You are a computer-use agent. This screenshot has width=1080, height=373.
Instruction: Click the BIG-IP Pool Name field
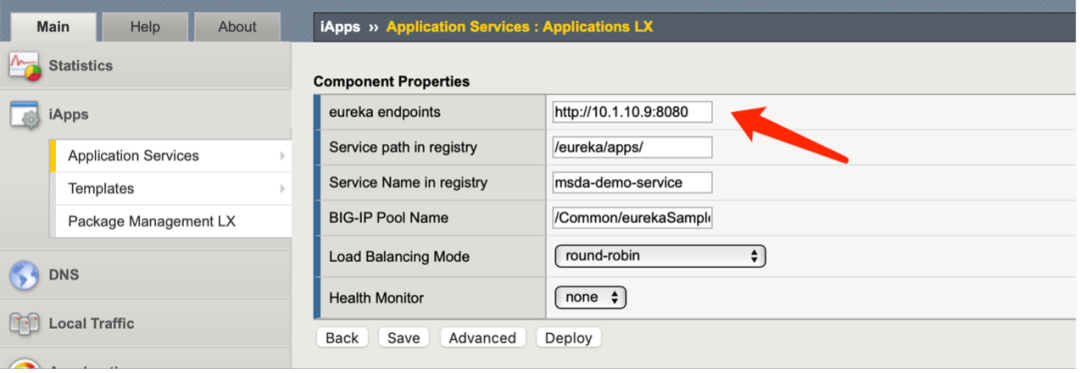pyautogui.click(x=632, y=218)
